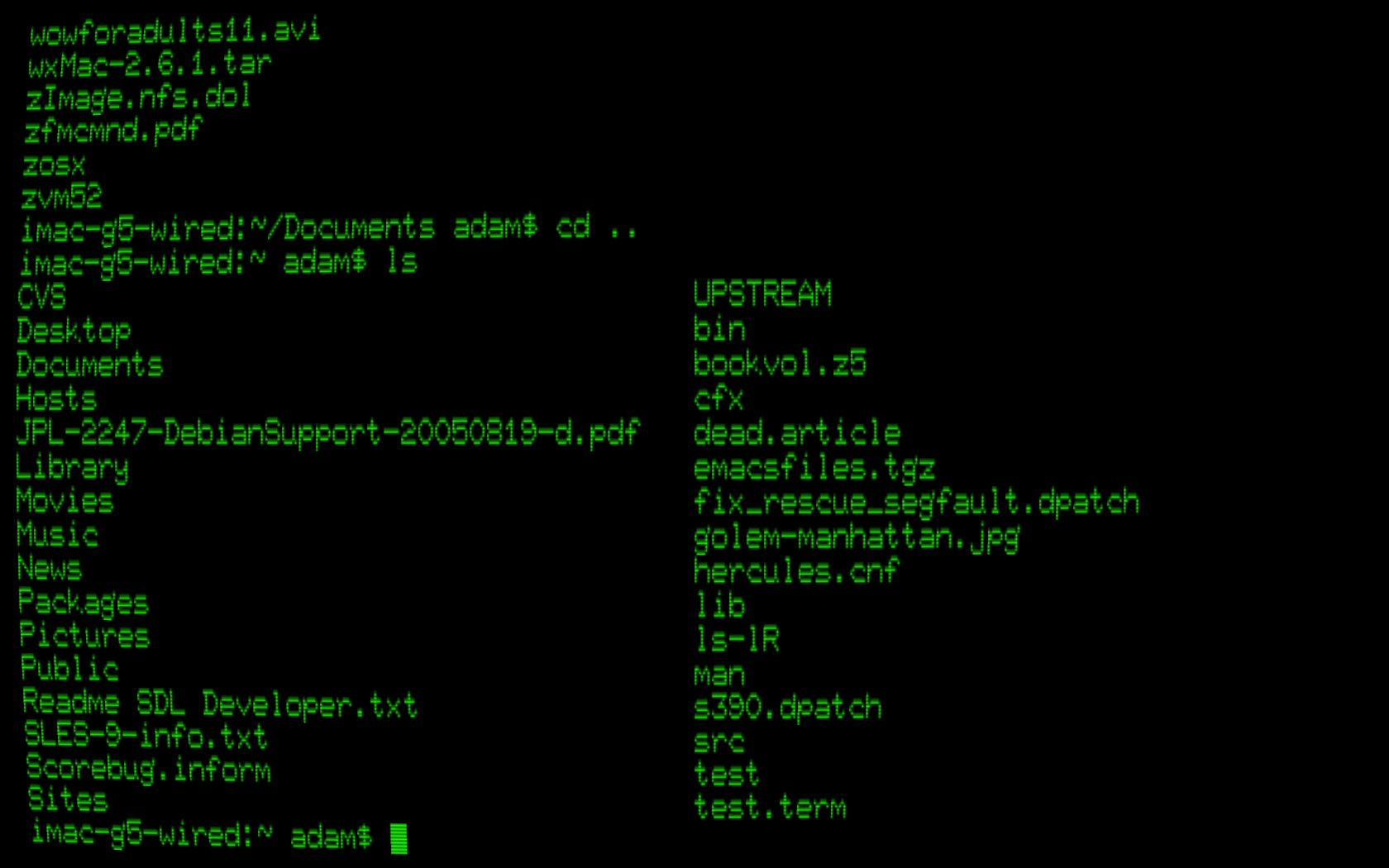This screenshot has height=868, width=1389.
Task: Click the Pictures directory name
Action: tap(84, 636)
